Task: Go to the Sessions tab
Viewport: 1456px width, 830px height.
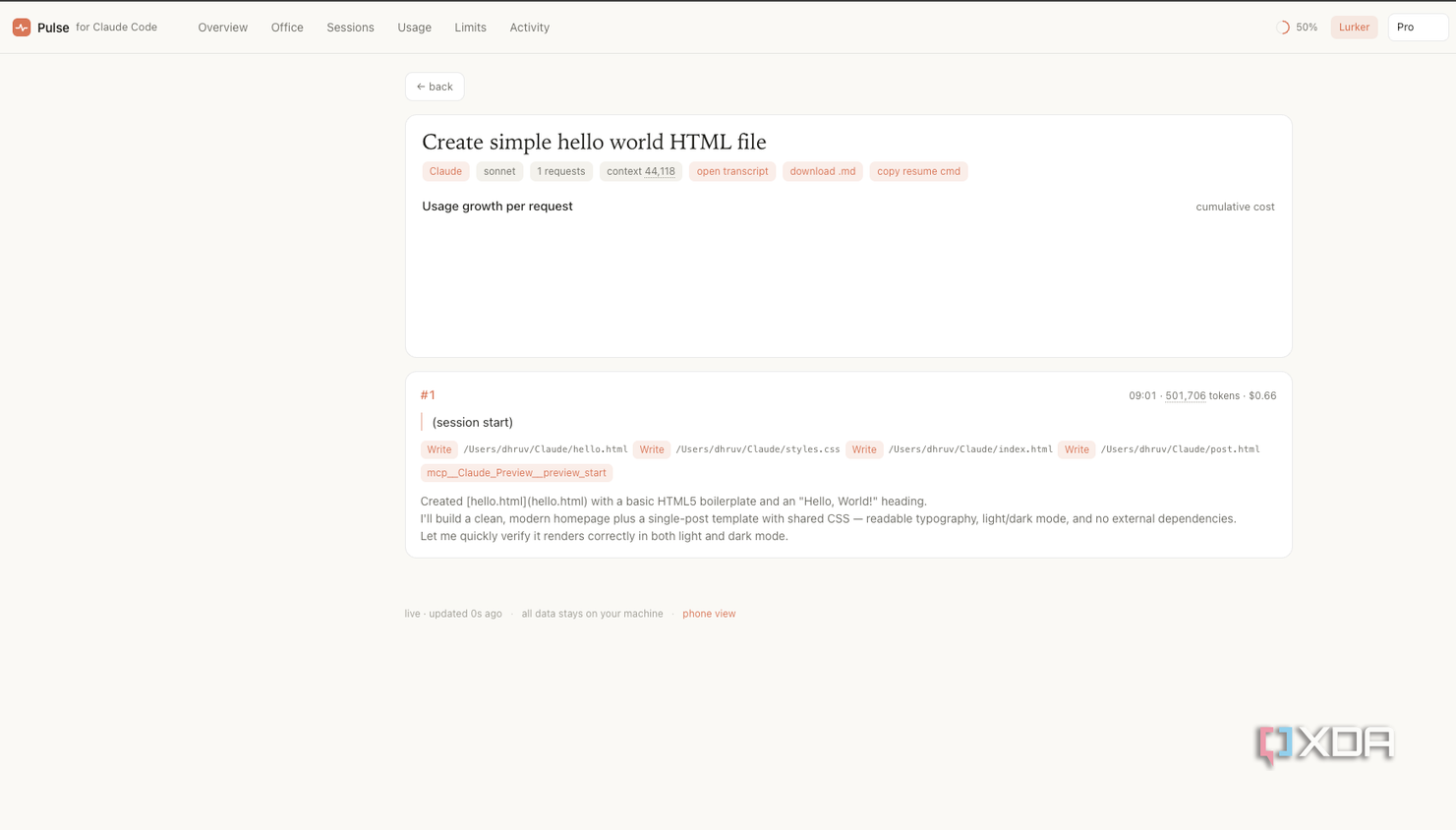Action: [350, 28]
